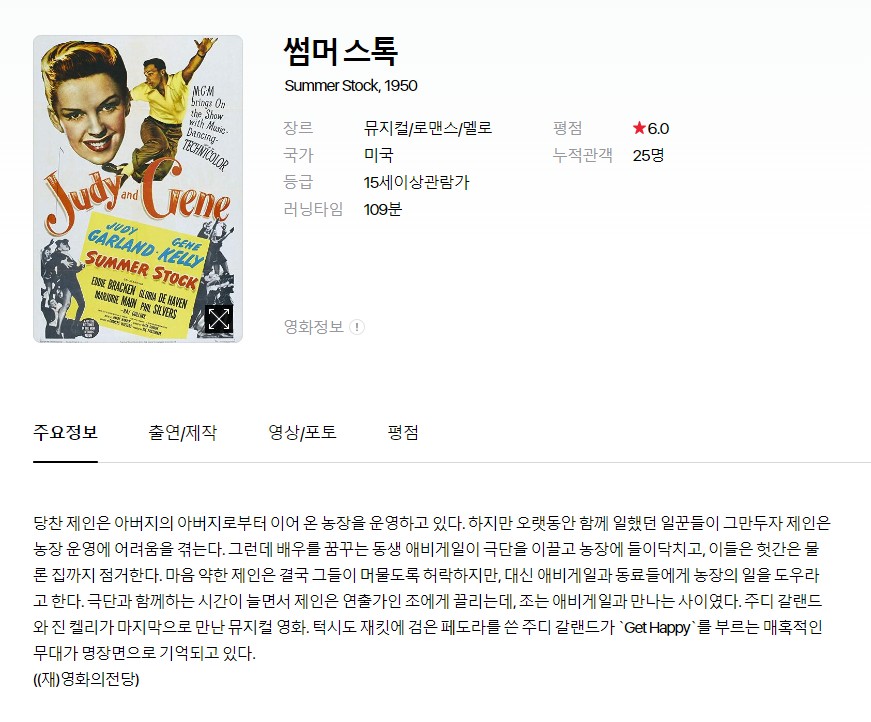Click the country value 미국
Viewport: 871px width, 722px height.
tap(379, 155)
